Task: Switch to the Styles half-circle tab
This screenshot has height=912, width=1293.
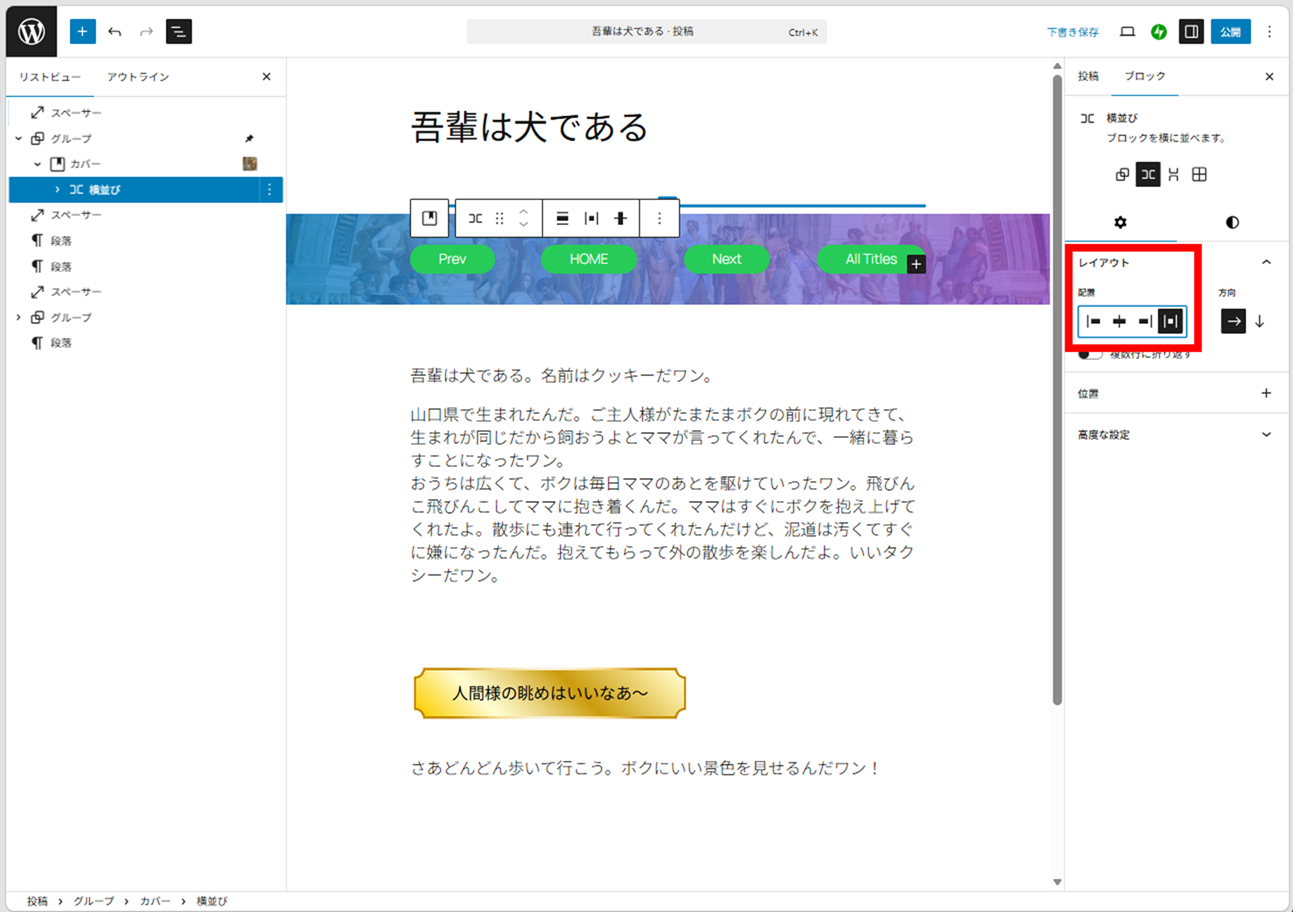Action: tap(1231, 222)
